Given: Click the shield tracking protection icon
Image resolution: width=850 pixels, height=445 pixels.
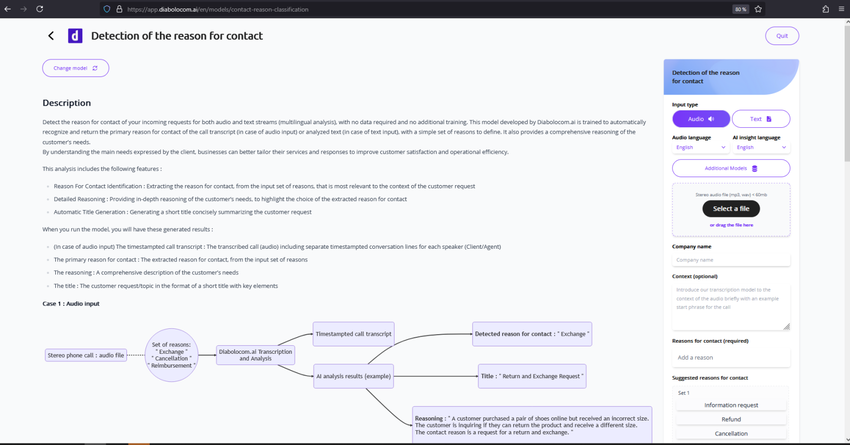Looking at the screenshot, I should tap(106, 9).
